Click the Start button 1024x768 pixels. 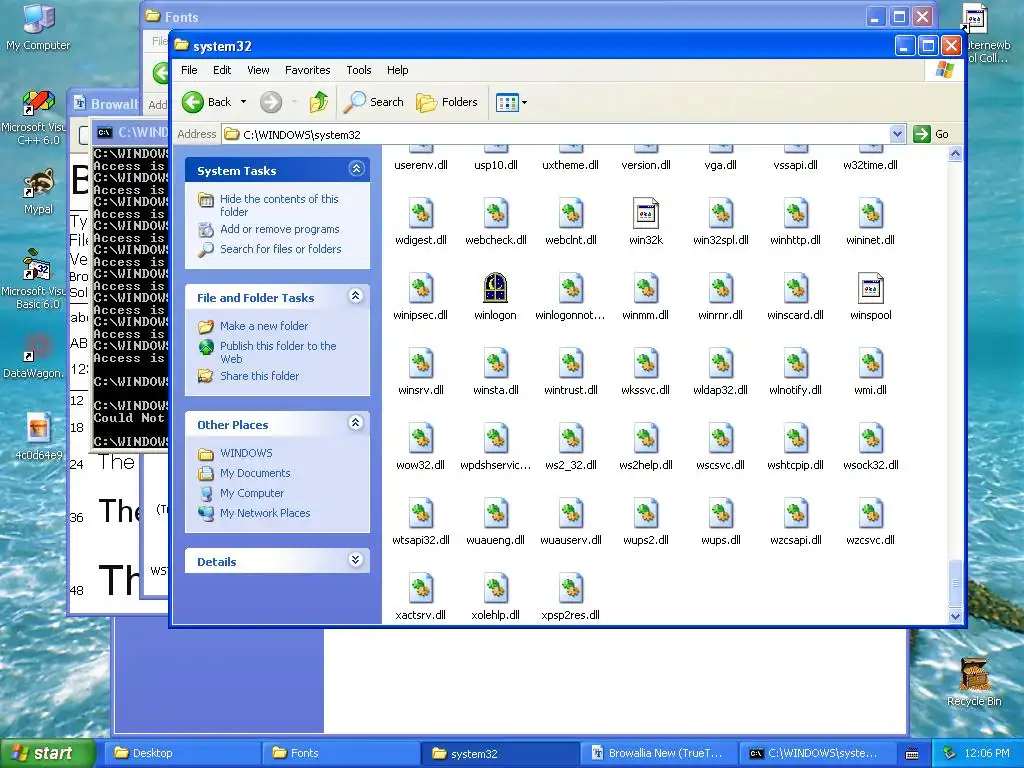(x=47, y=753)
